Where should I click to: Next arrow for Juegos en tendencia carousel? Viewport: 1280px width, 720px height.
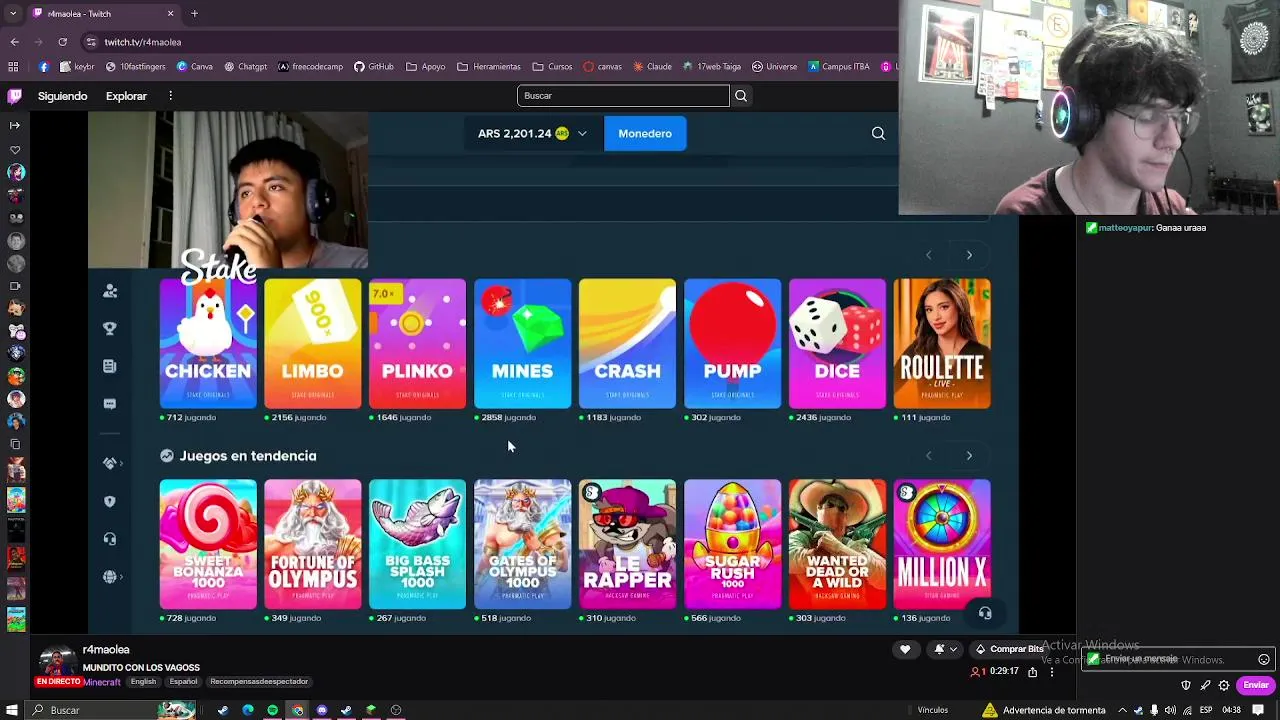[x=969, y=456]
